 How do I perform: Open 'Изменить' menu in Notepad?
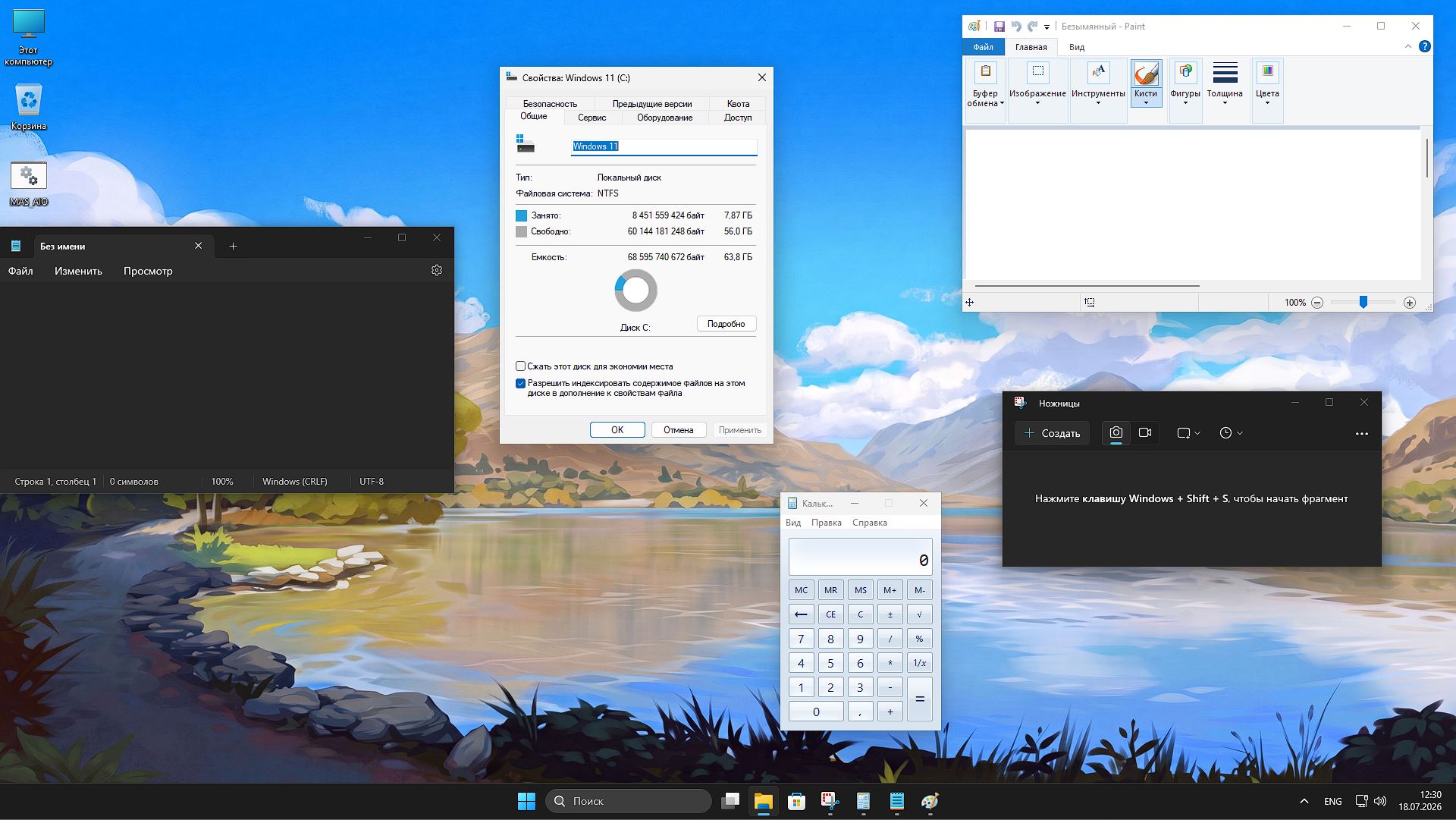tap(78, 271)
